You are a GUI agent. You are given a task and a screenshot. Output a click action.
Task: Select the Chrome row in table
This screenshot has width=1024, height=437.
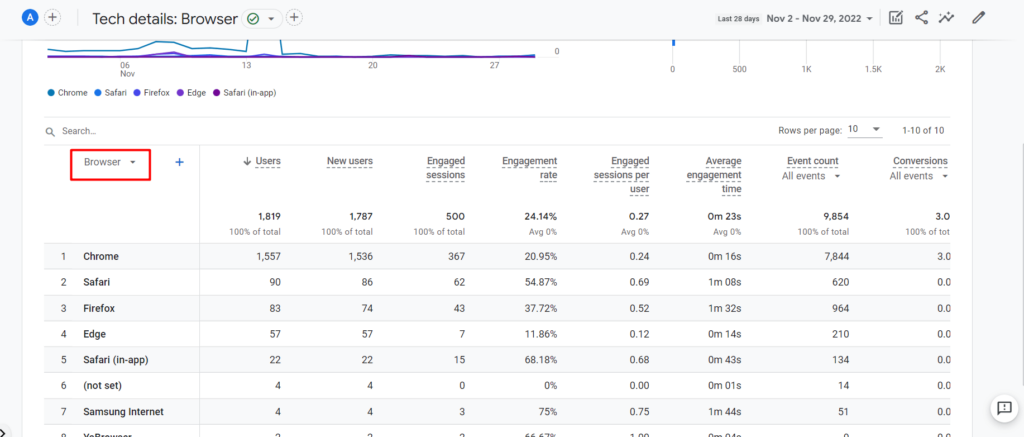coord(496,257)
